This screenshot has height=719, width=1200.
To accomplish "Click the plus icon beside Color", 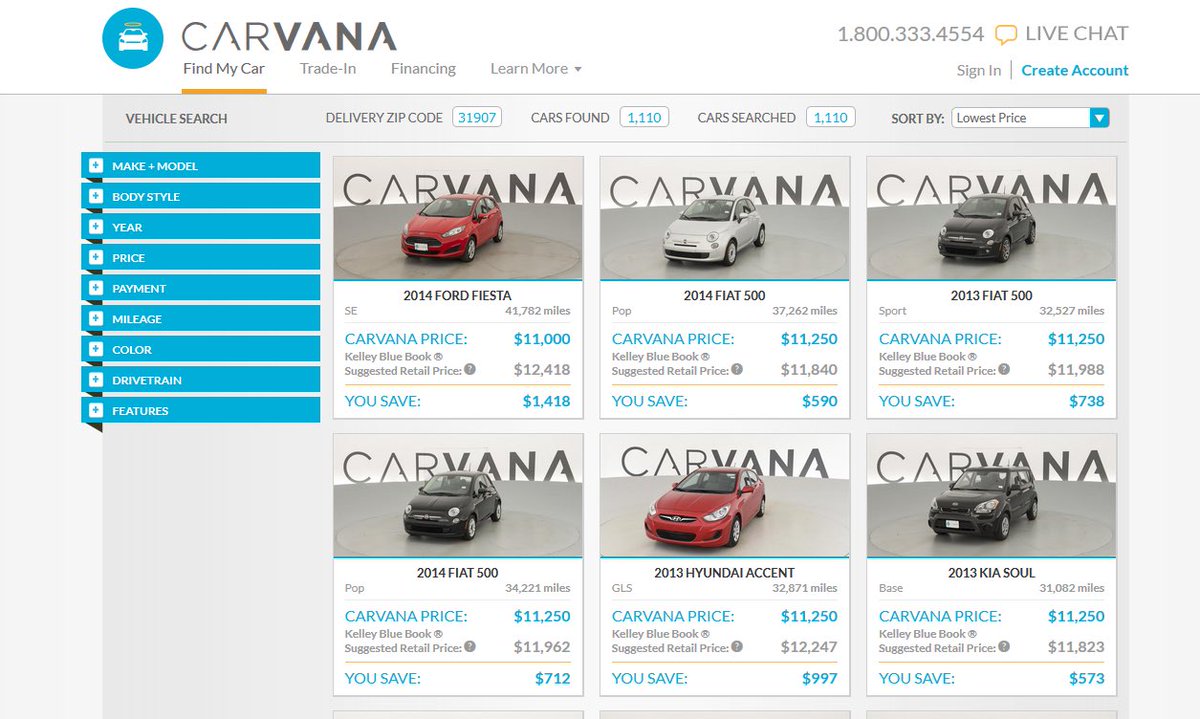I will 95,349.
